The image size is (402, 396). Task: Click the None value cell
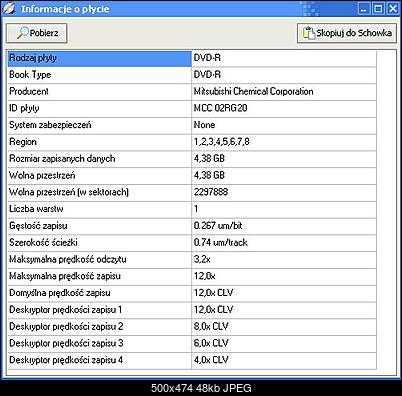pos(284,125)
